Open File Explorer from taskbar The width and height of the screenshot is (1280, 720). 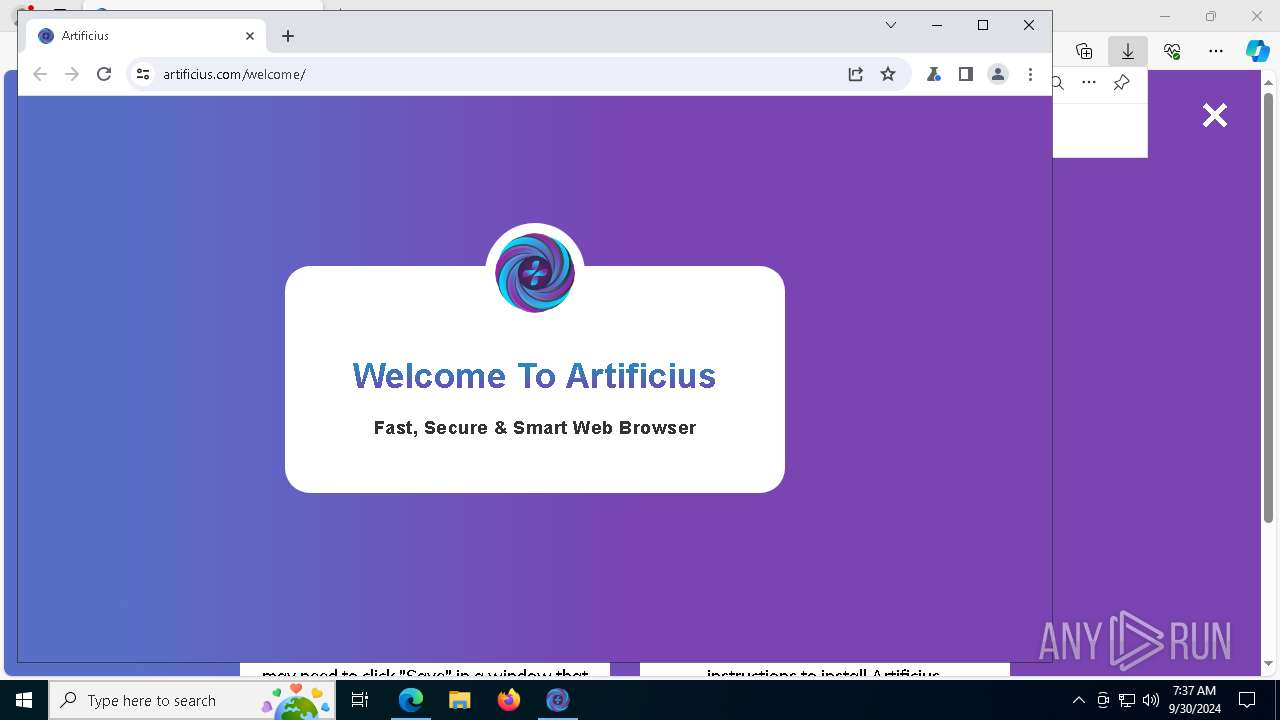tap(460, 700)
